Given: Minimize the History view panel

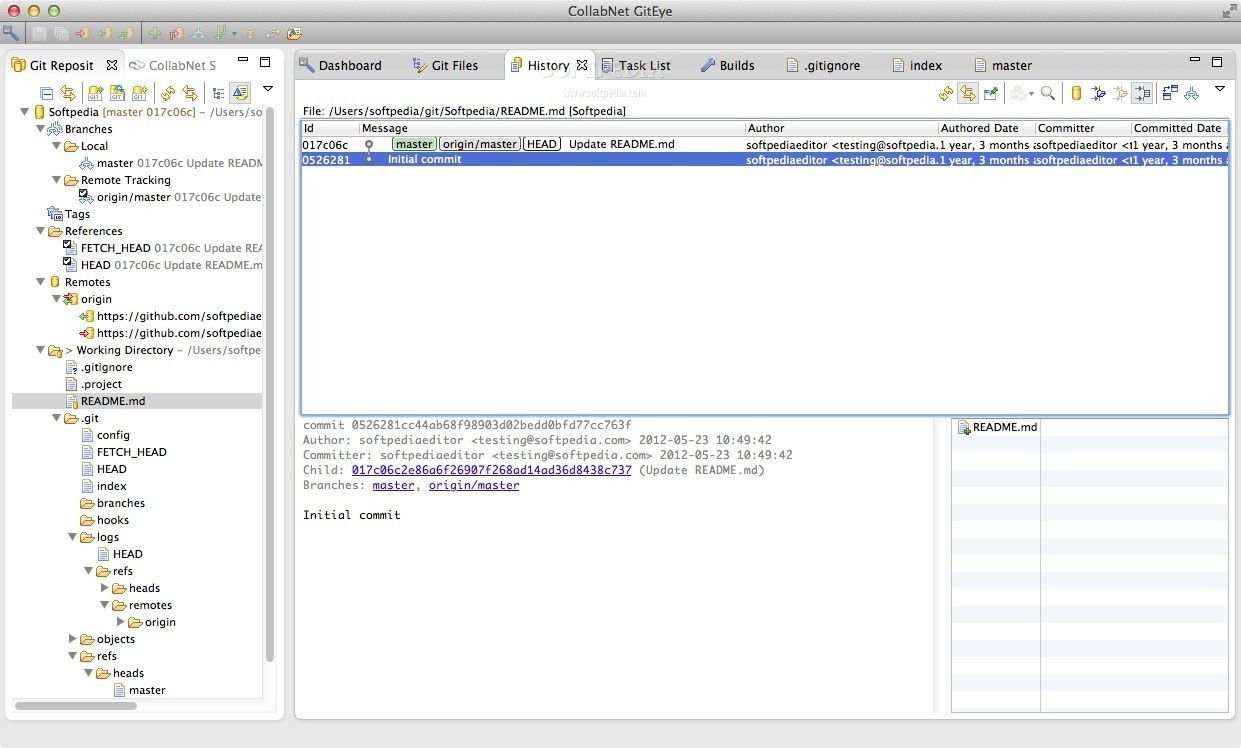Looking at the screenshot, I should [1194, 61].
